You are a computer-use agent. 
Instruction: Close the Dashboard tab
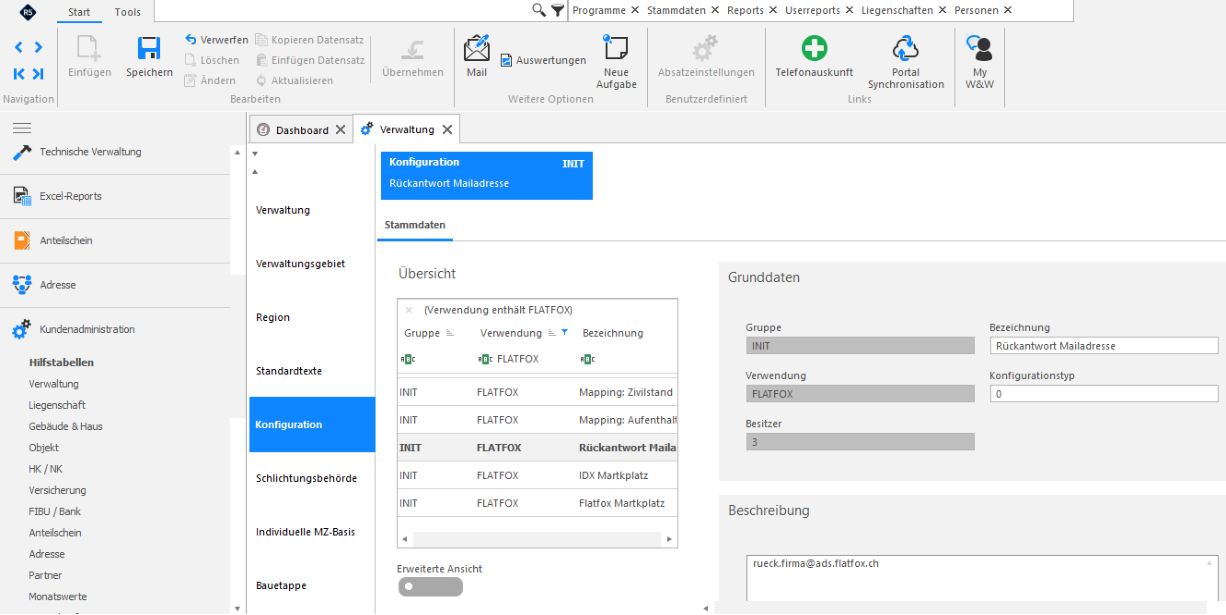340,130
